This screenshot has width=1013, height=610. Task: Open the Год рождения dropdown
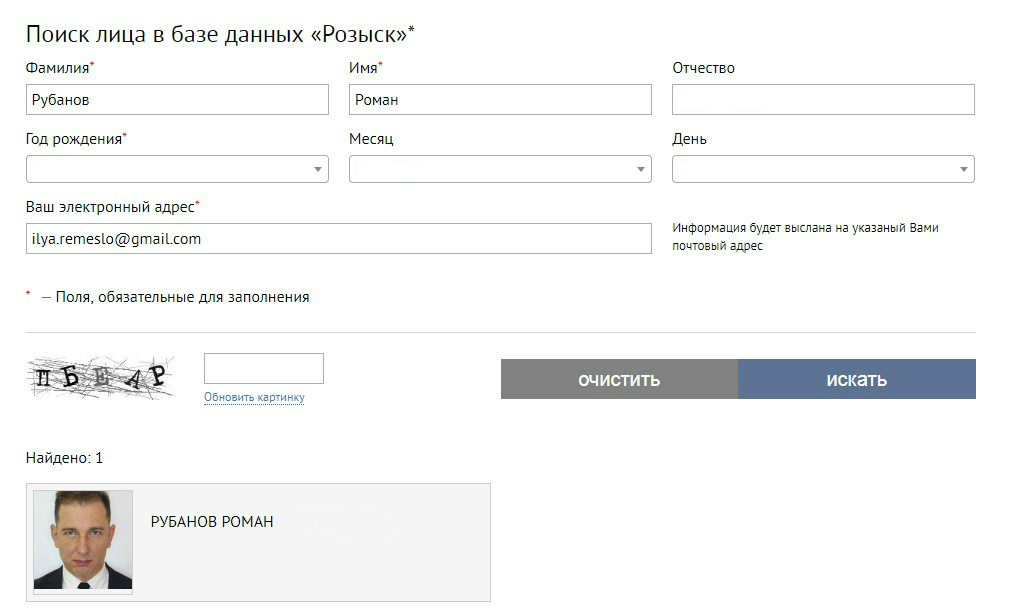tap(177, 169)
